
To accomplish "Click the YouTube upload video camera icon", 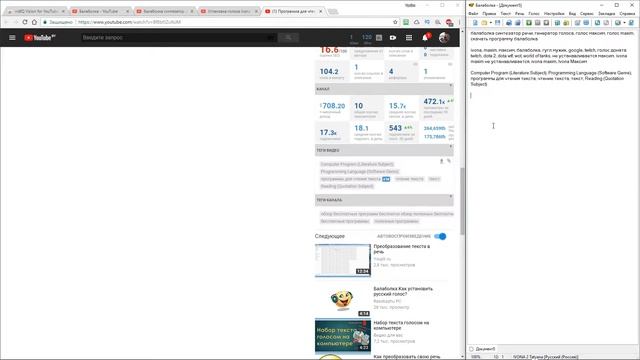I will 393,38.
